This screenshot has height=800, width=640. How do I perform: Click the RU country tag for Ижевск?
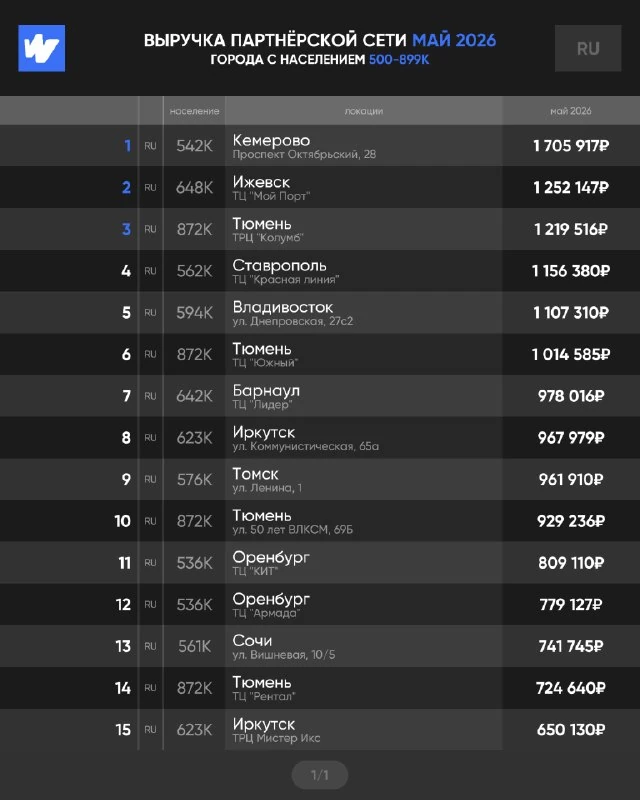point(150,188)
